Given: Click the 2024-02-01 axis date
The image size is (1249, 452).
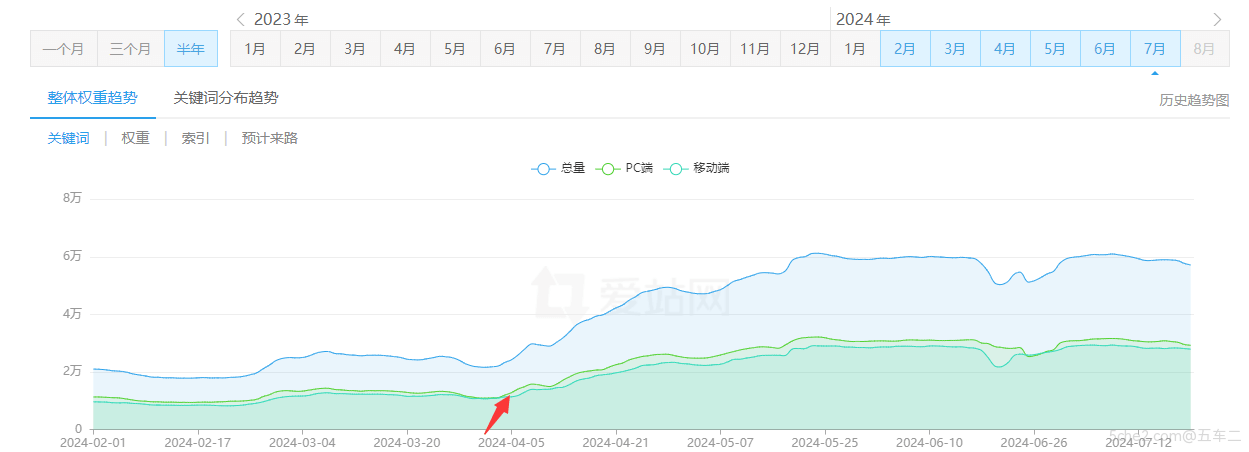Looking at the screenshot, I should tap(92, 441).
